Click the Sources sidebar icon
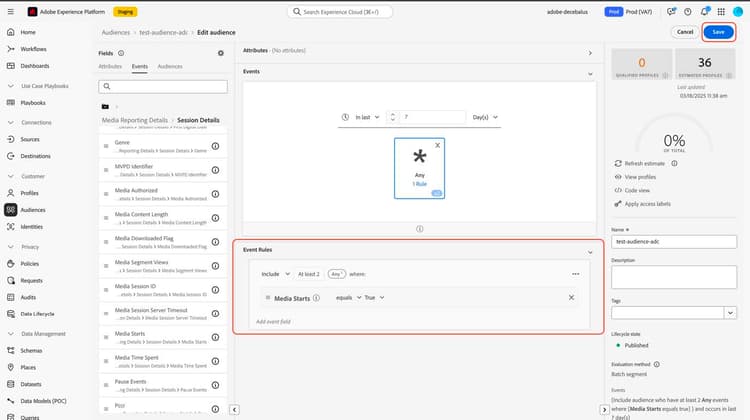This screenshot has width=750, height=420. click(11, 139)
